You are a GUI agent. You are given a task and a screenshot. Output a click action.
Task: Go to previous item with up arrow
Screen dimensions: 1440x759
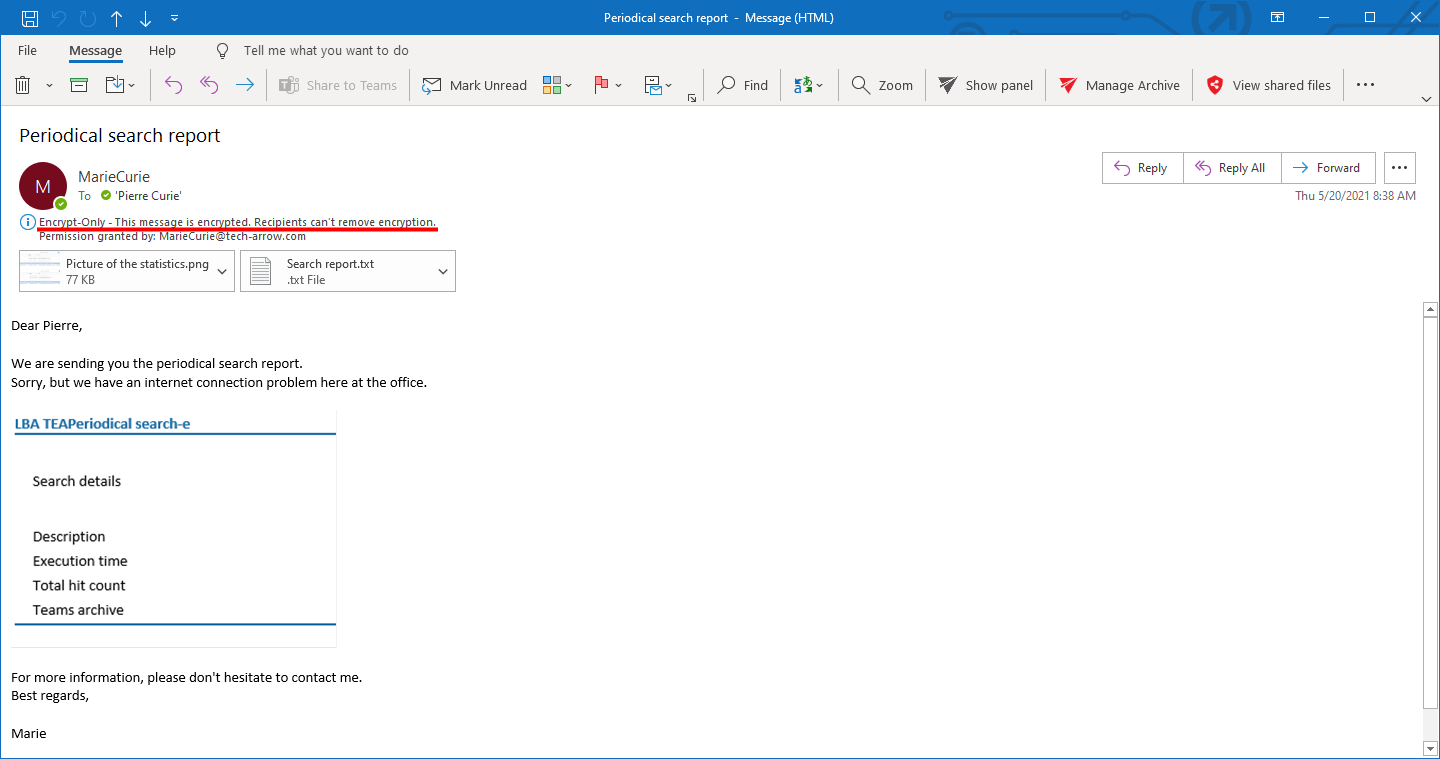[117, 18]
